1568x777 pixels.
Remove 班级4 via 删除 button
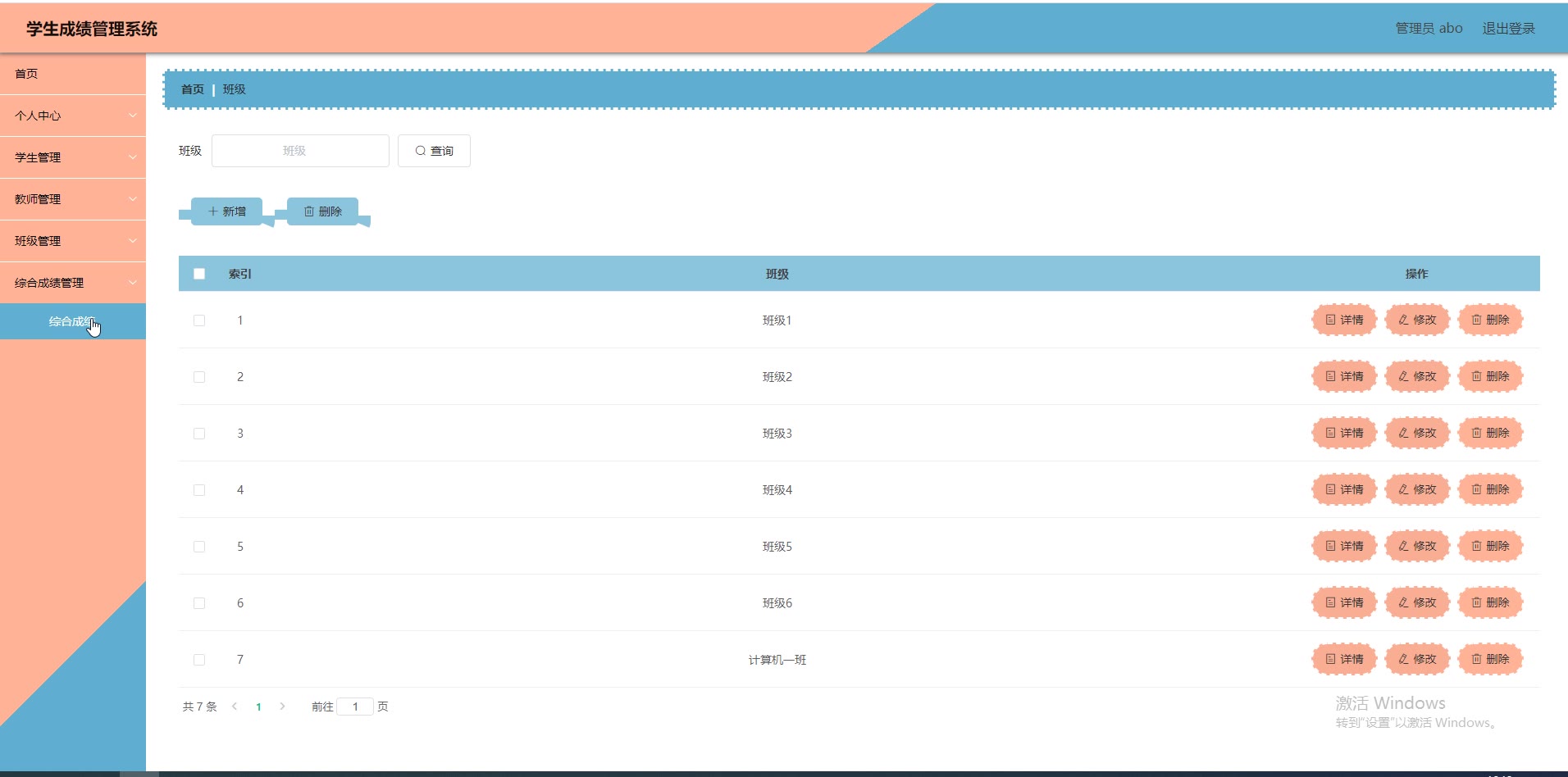pos(1490,489)
